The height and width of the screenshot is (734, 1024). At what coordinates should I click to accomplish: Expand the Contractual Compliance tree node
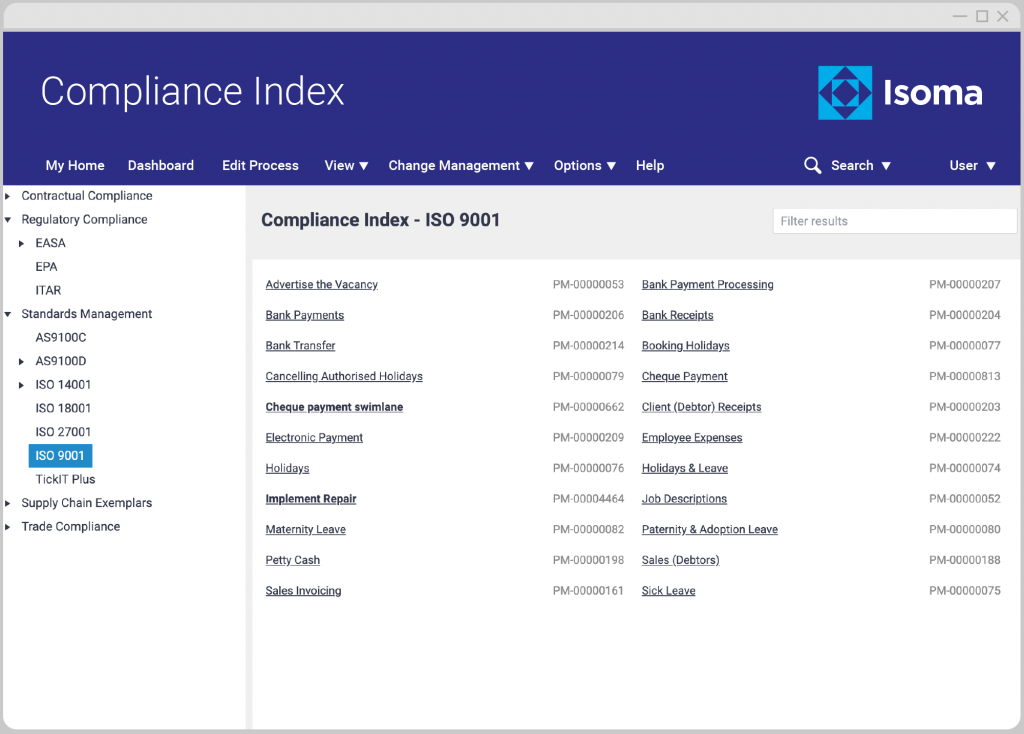click(8, 196)
